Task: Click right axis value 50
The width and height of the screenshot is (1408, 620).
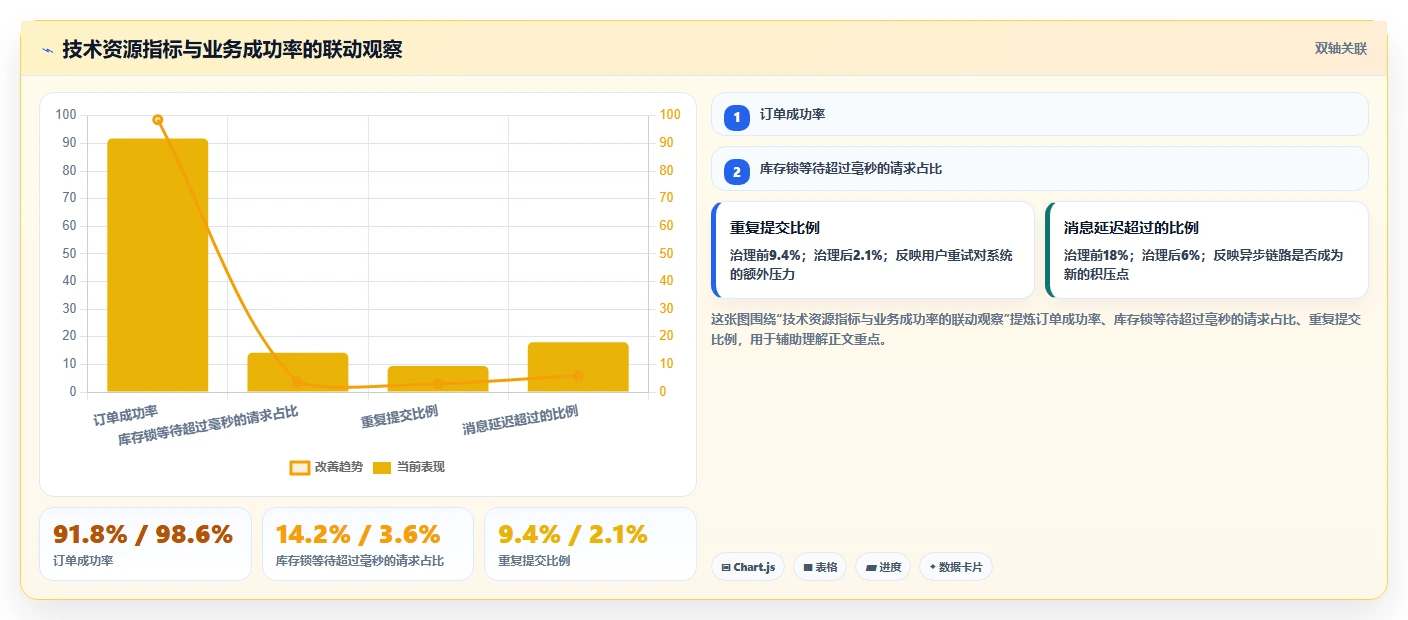Action: 667,254
